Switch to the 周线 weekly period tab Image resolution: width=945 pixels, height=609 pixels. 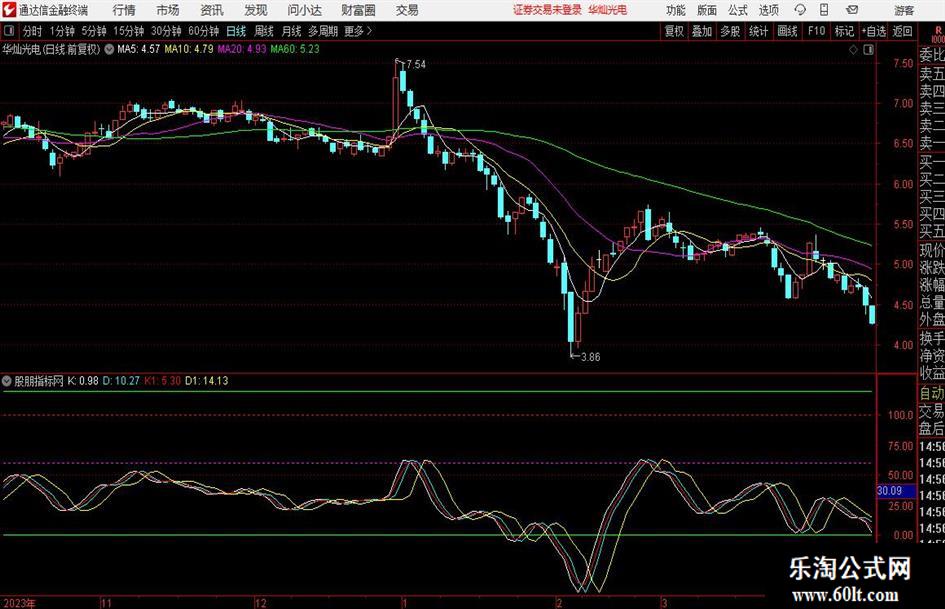coord(264,31)
